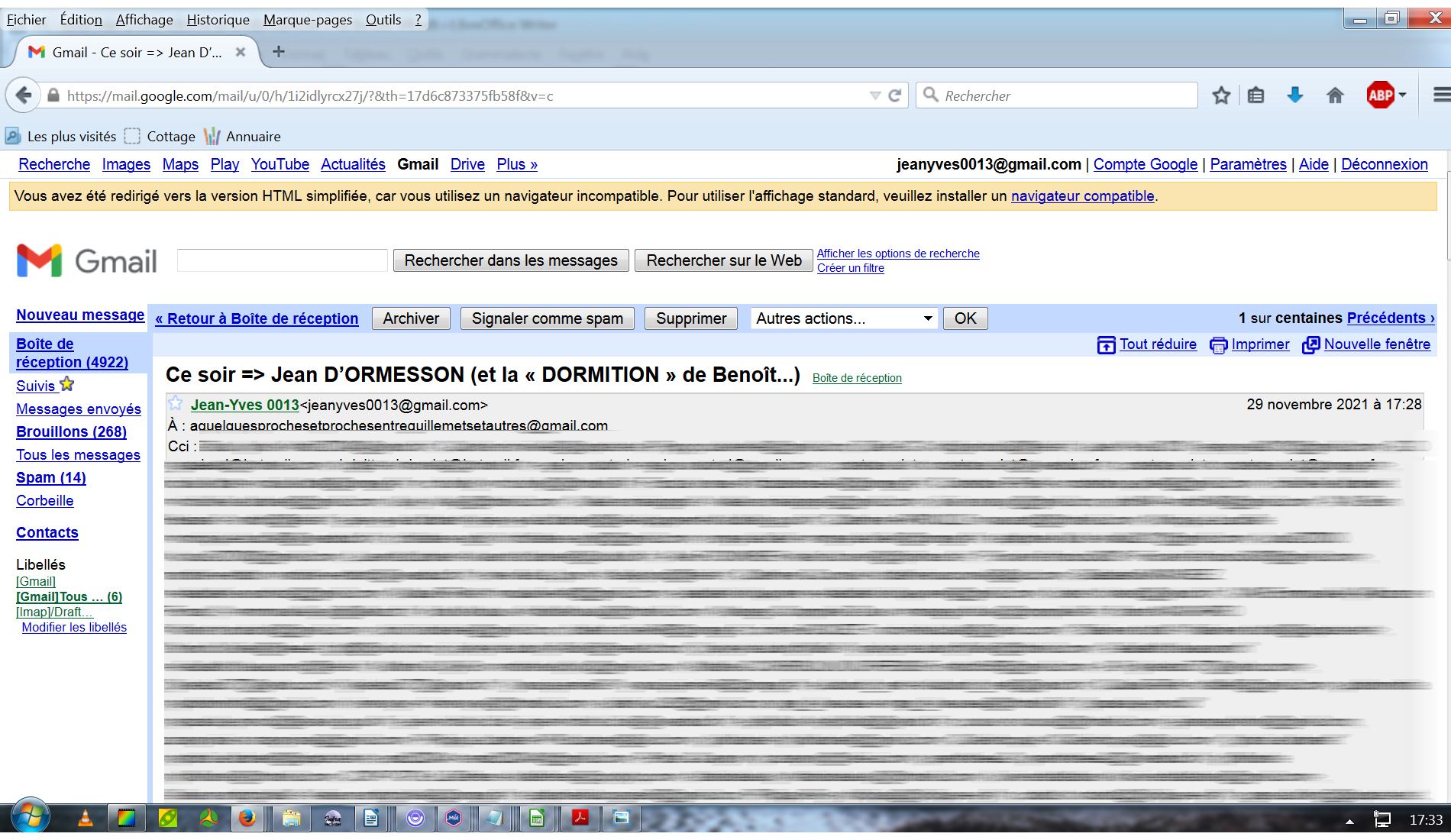Toggle the star next to Jean-Yves 0013
The image size is (1451, 840).
(176, 403)
